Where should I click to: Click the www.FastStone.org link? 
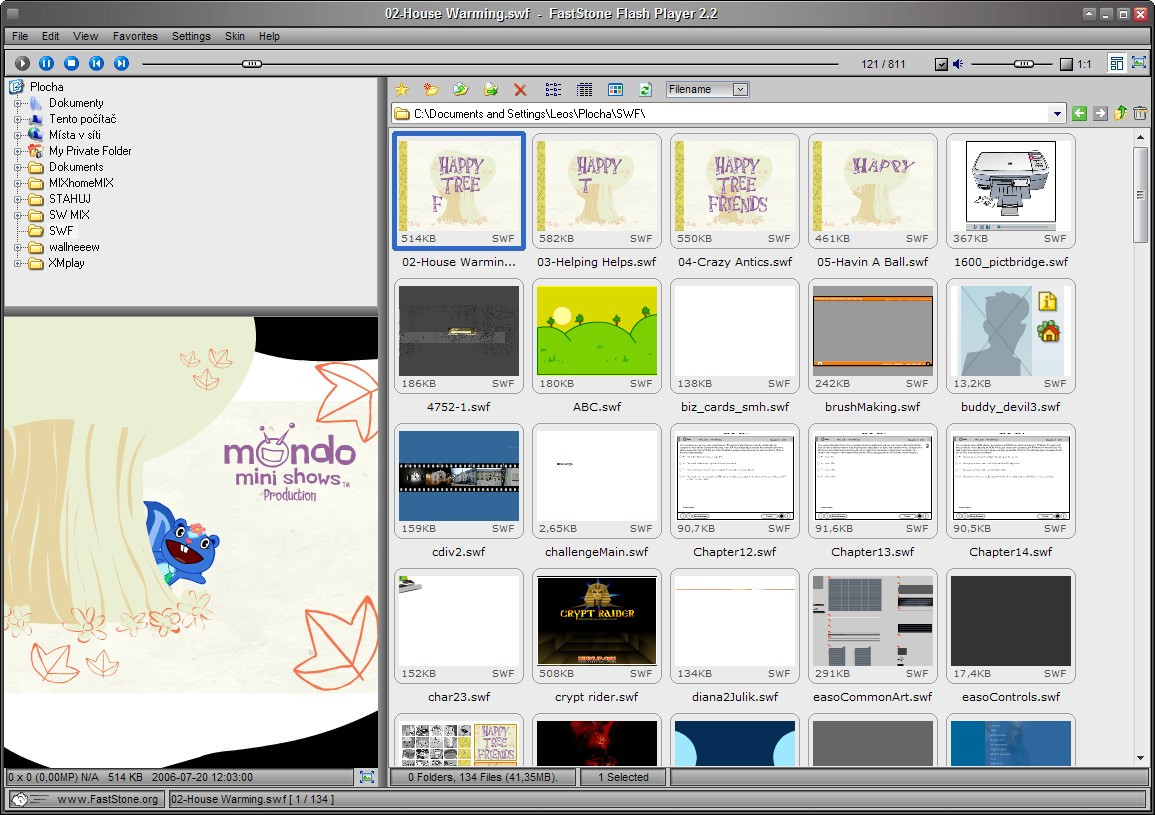[x=108, y=799]
